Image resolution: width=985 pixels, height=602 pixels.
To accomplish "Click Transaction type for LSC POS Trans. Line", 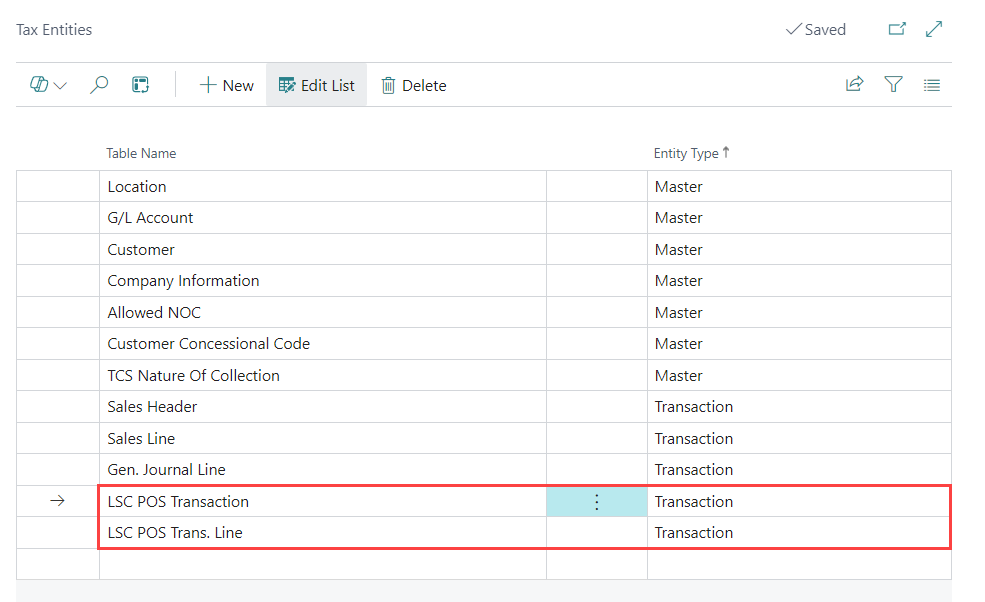I will coord(799,533).
